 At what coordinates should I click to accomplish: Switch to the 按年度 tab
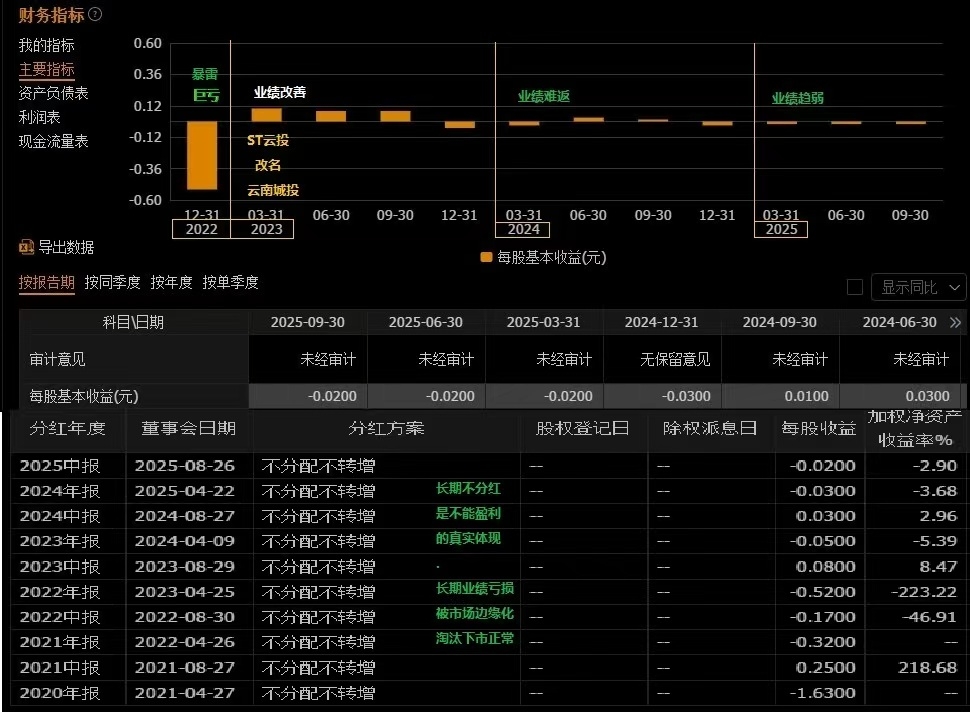click(171, 283)
